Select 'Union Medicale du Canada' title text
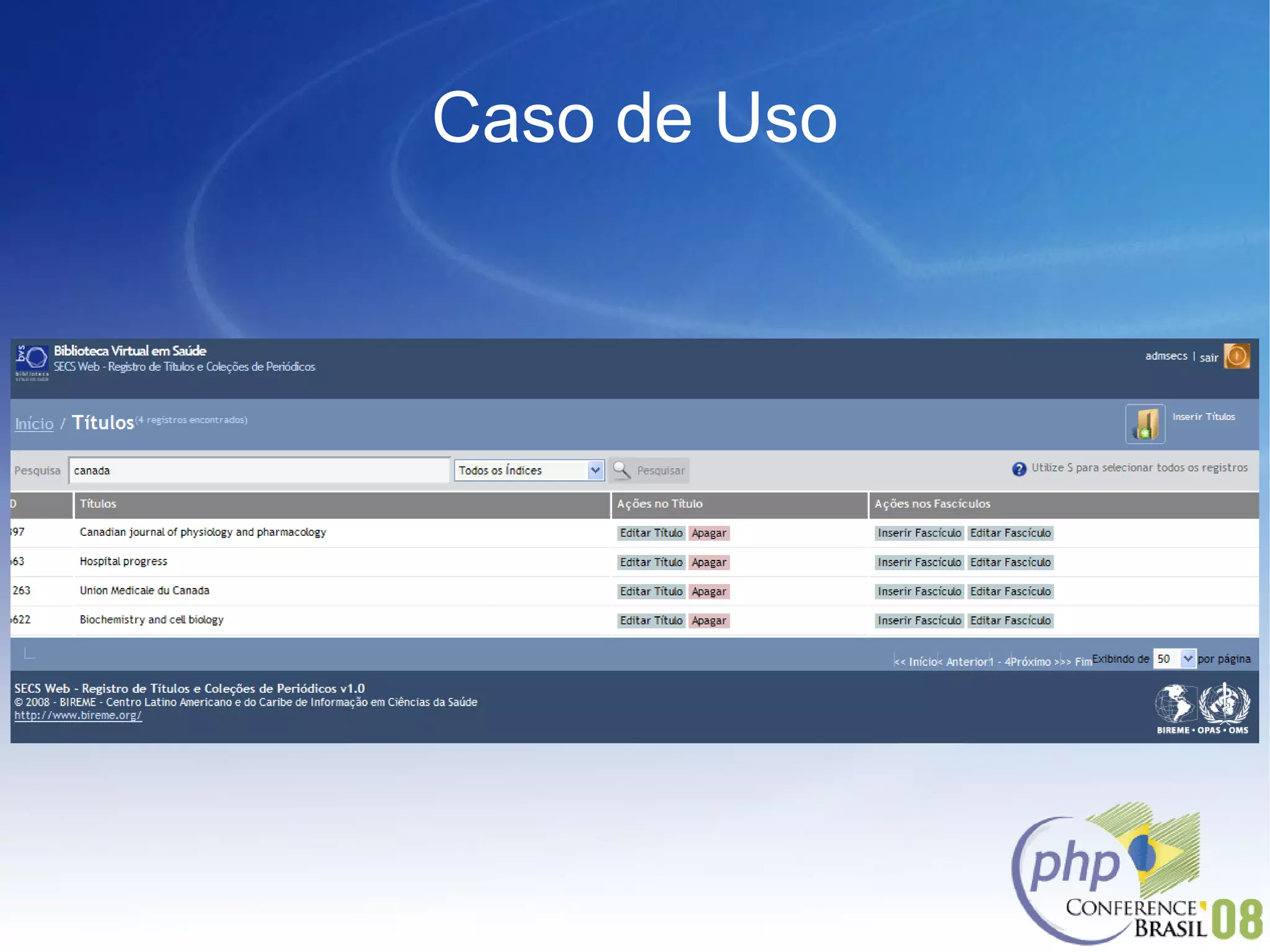This screenshot has height=952, width=1270. coord(144,590)
